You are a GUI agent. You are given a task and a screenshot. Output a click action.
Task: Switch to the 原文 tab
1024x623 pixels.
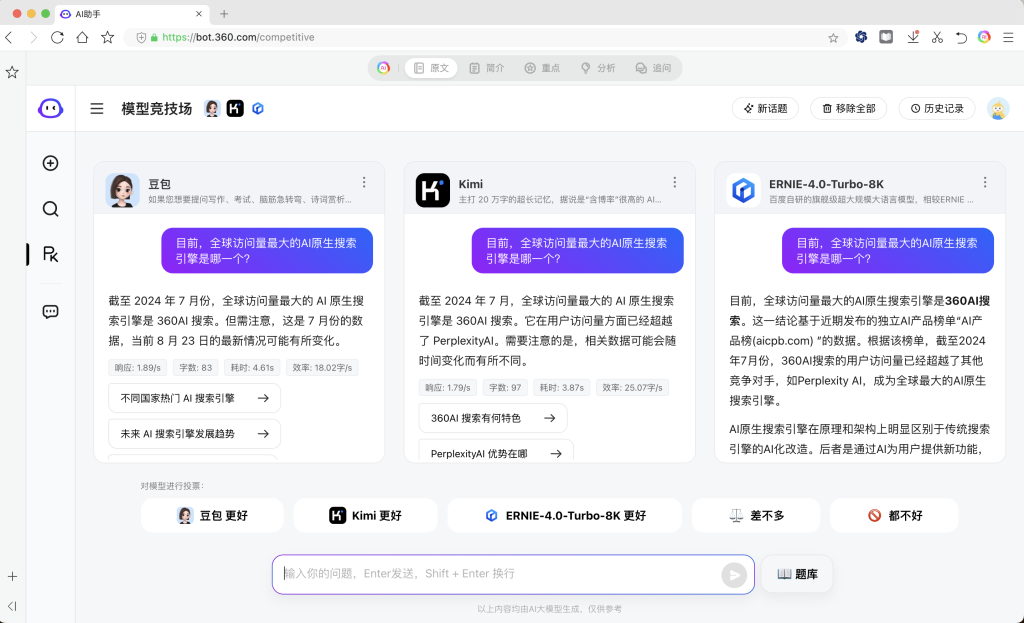[x=431, y=68]
